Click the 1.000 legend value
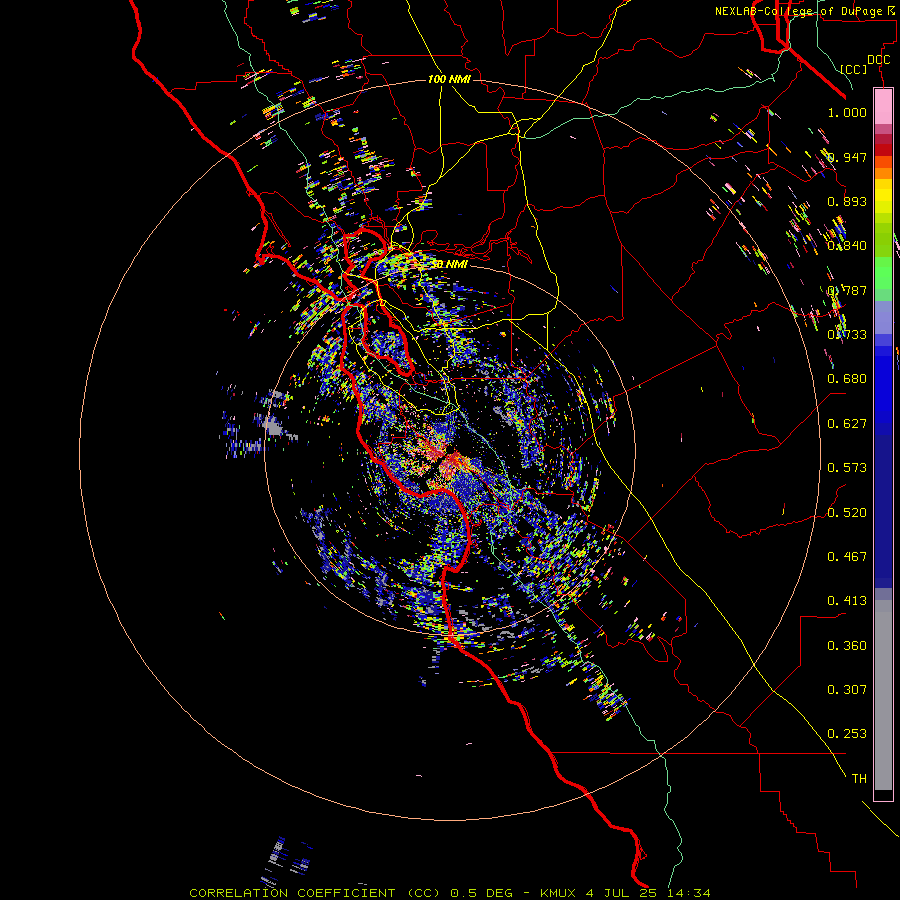Screen dimensions: 900x900 tap(847, 112)
